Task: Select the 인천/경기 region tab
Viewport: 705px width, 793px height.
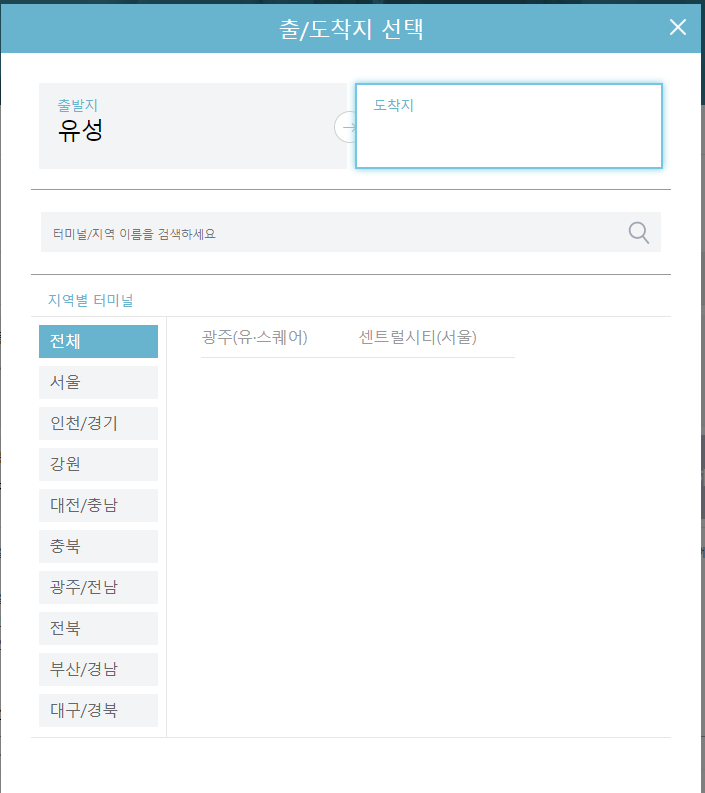Action: pyautogui.click(x=98, y=423)
